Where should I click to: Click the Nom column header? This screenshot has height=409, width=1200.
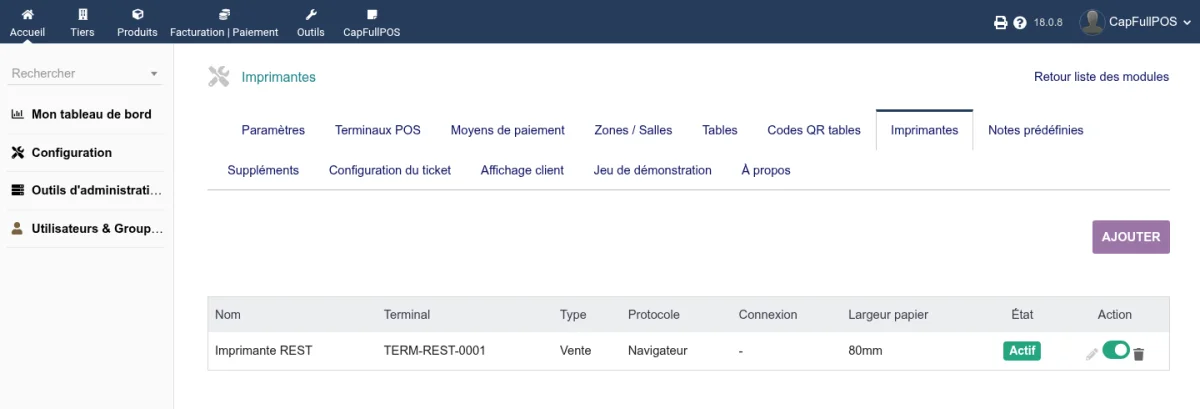228,314
